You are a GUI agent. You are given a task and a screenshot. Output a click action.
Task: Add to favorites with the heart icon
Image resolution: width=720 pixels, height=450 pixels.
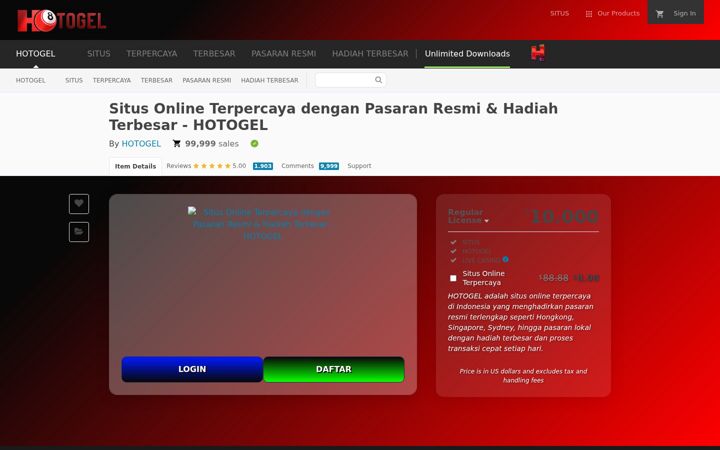coord(79,203)
